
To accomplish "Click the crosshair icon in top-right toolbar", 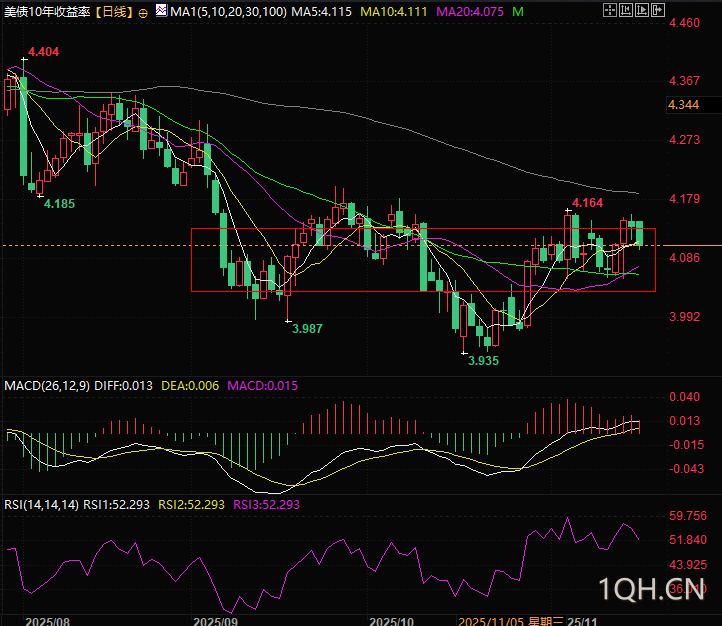I will click(x=610, y=10).
